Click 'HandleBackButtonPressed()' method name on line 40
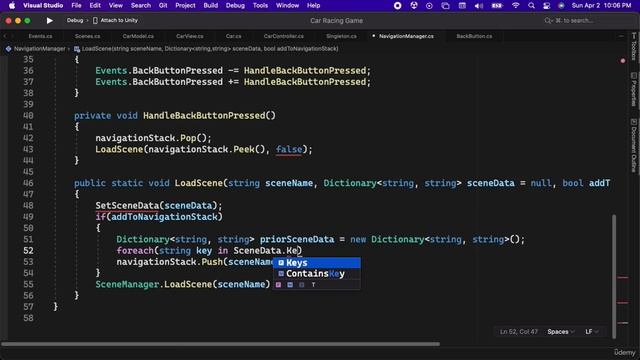 pos(209,116)
